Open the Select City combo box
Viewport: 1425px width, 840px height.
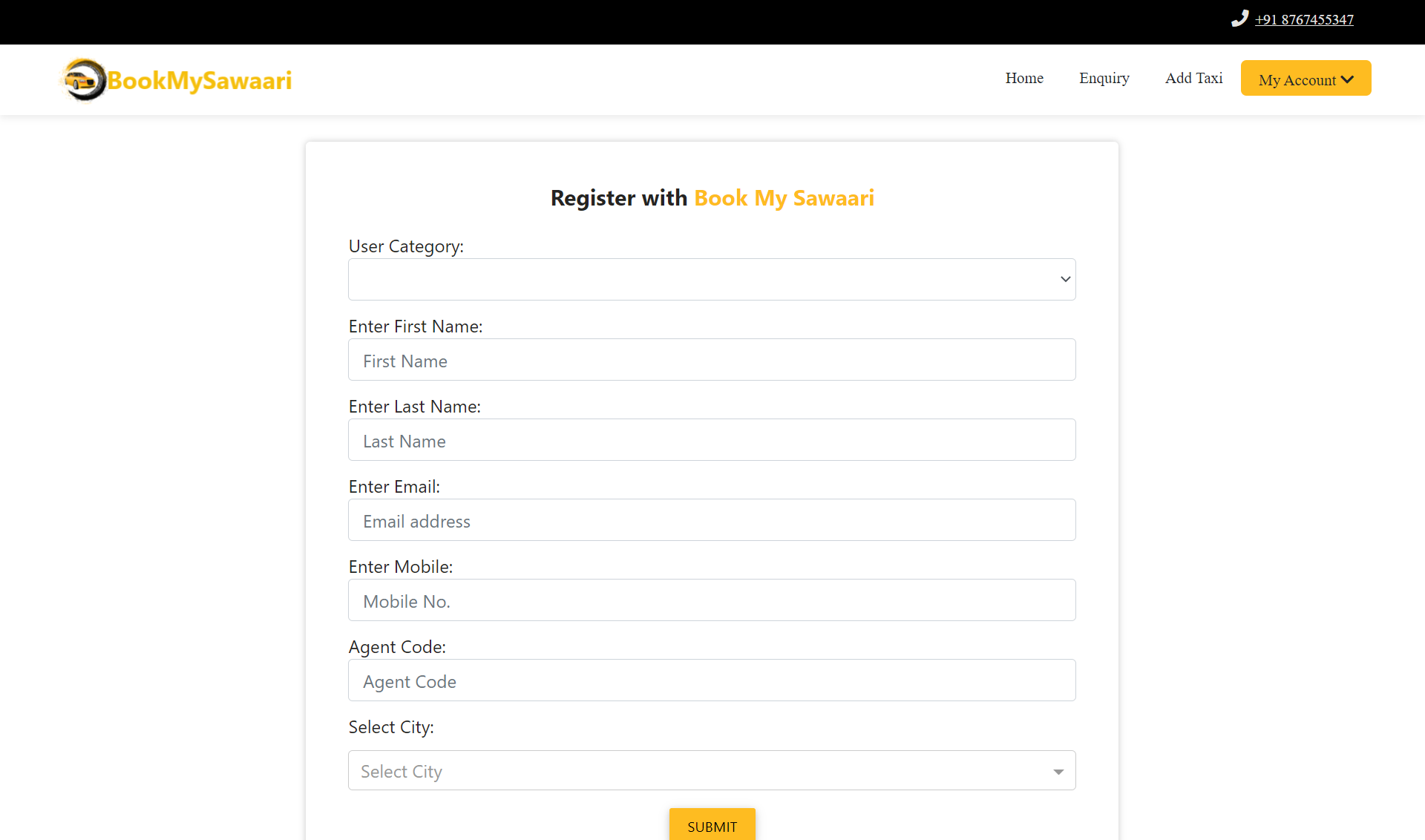(712, 770)
